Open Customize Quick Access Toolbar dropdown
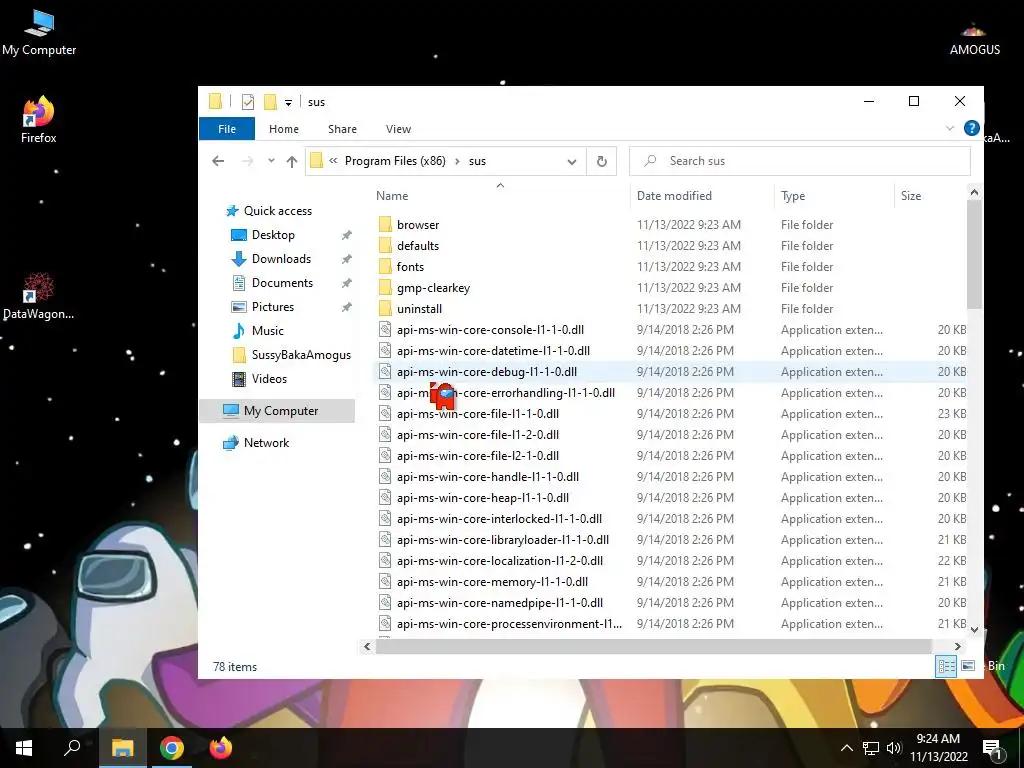 pyautogui.click(x=288, y=103)
